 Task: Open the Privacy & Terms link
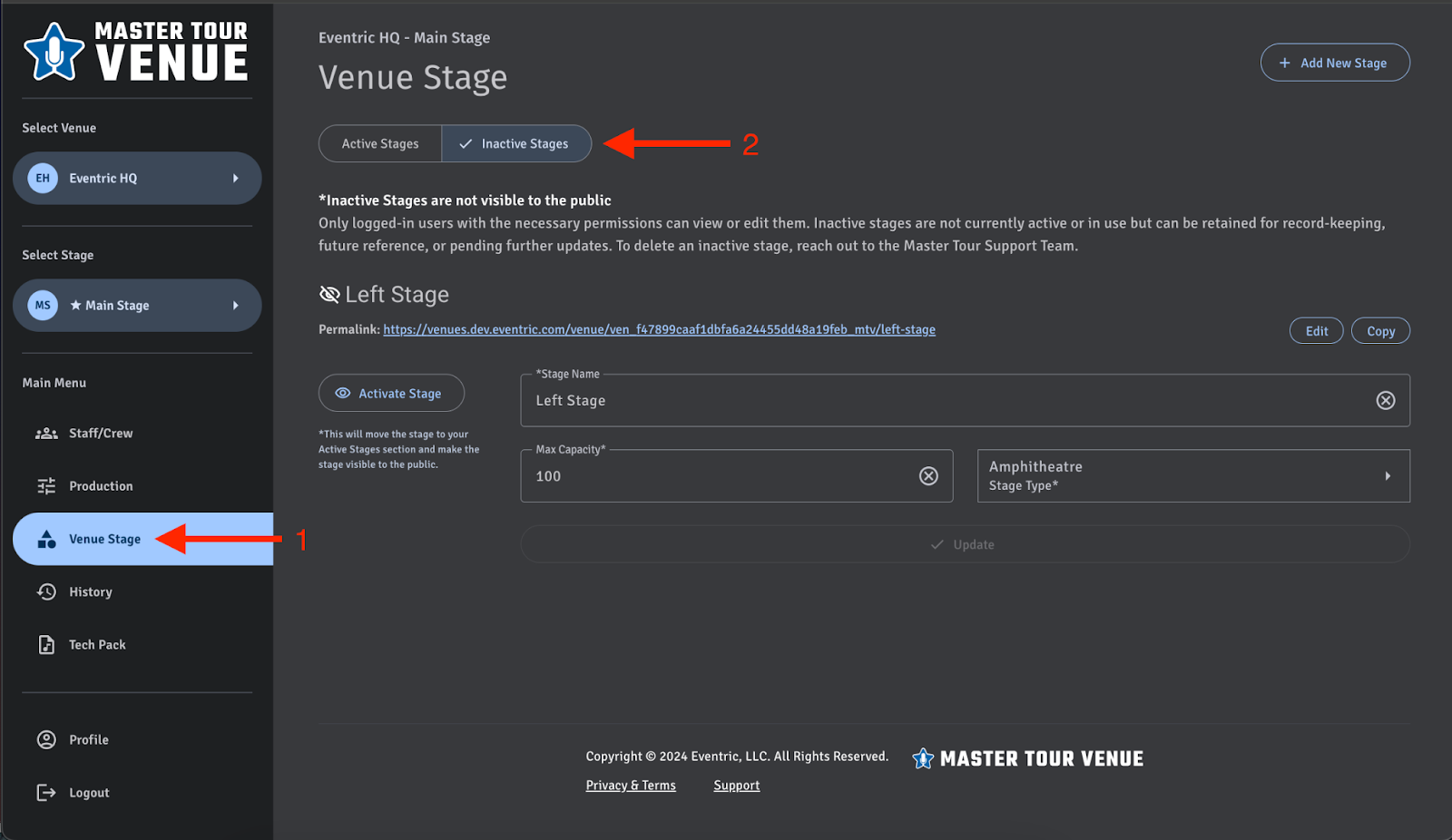[x=630, y=785]
